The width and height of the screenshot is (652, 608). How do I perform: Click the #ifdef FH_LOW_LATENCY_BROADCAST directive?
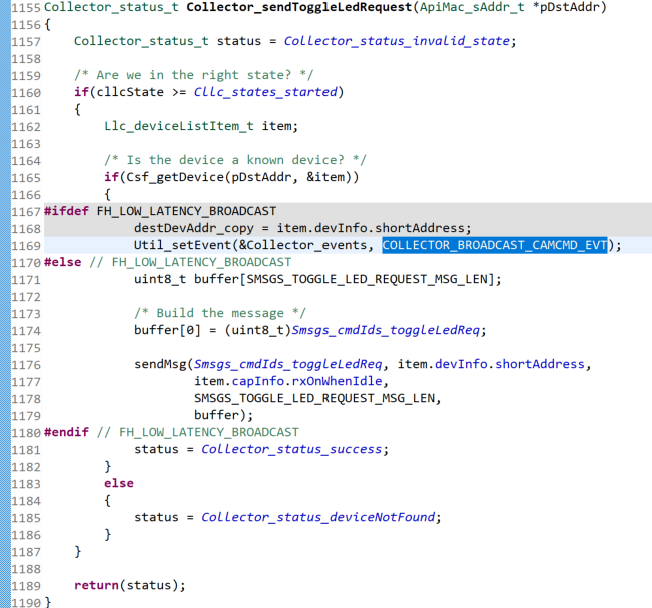160,211
